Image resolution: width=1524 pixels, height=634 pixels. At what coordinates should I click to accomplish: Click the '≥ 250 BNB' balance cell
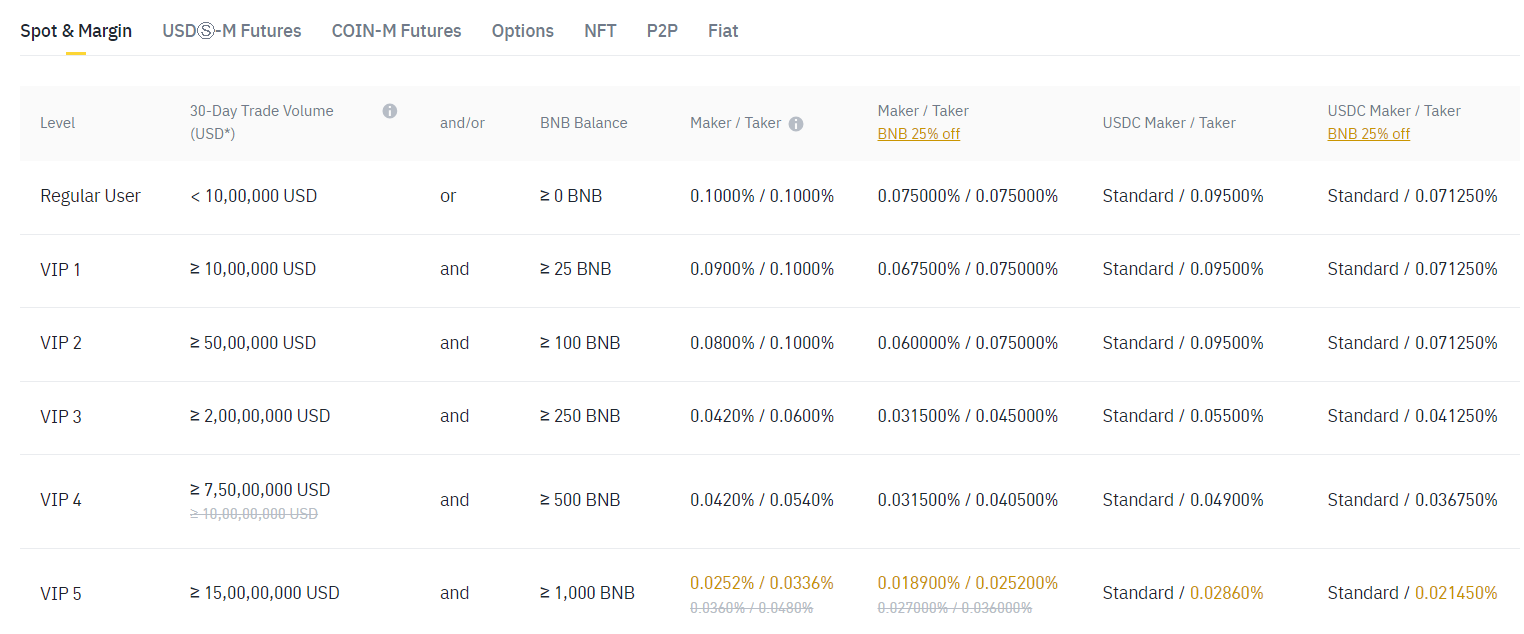[580, 416]
